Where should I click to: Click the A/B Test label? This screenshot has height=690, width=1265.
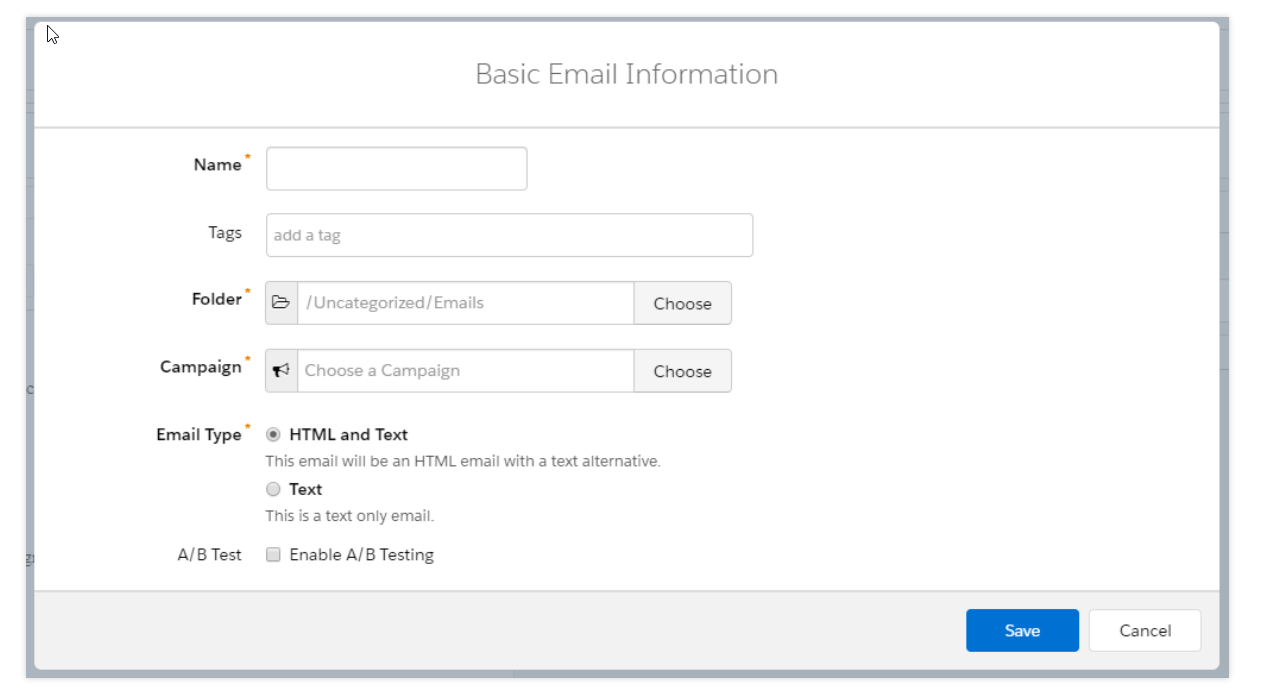point(209,555)
